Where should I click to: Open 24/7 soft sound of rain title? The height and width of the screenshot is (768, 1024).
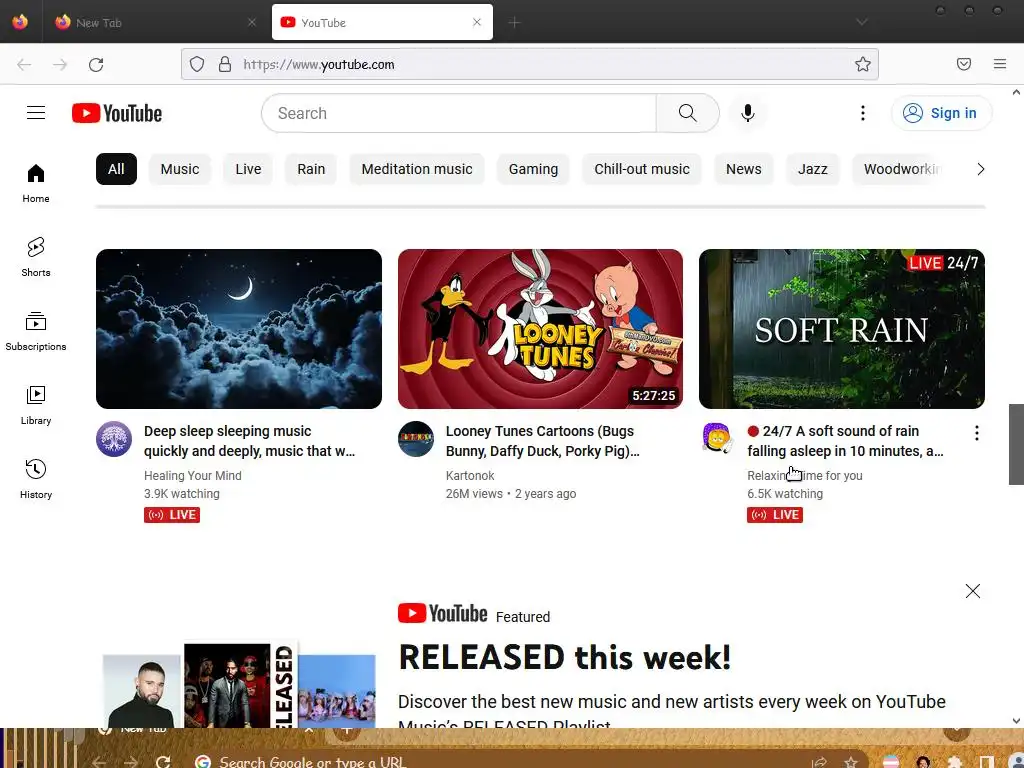pyautogui.click(x=845, y=441)
